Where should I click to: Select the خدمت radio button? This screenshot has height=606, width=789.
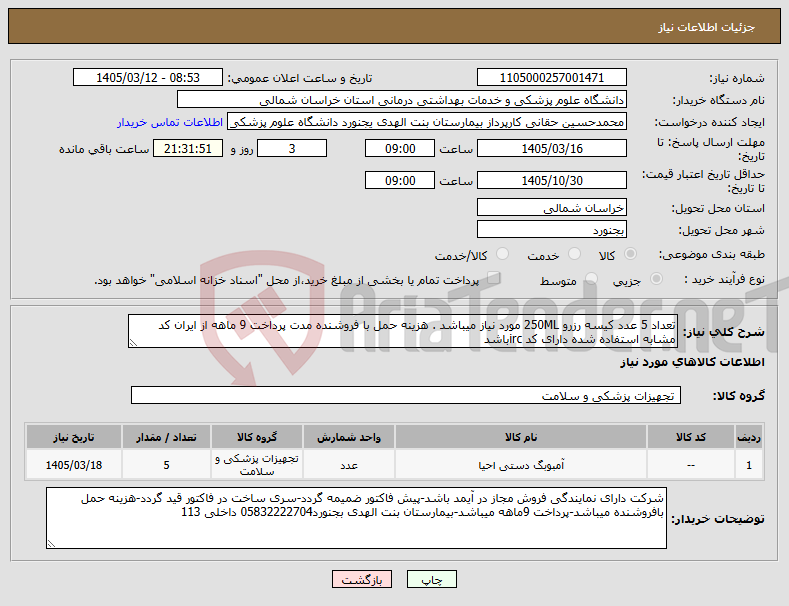tap(574, 254)
